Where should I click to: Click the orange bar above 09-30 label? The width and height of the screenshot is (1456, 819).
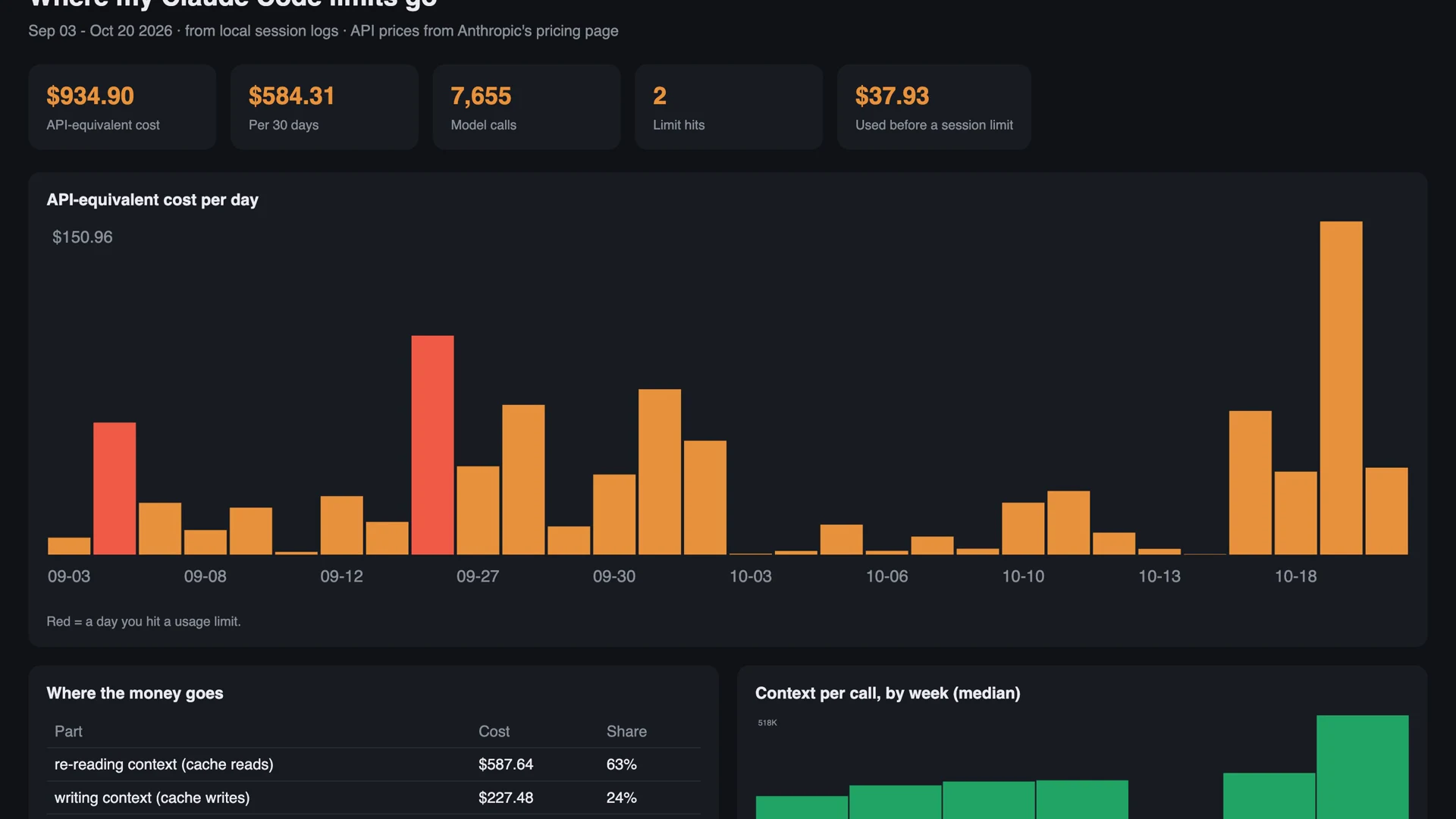click(x=614, y=514)
